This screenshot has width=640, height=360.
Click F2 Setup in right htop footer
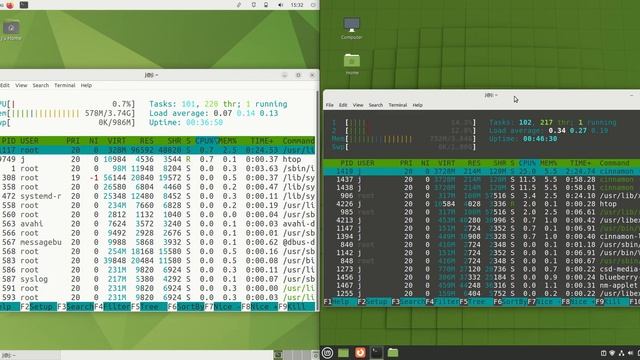tap(374, 302)
